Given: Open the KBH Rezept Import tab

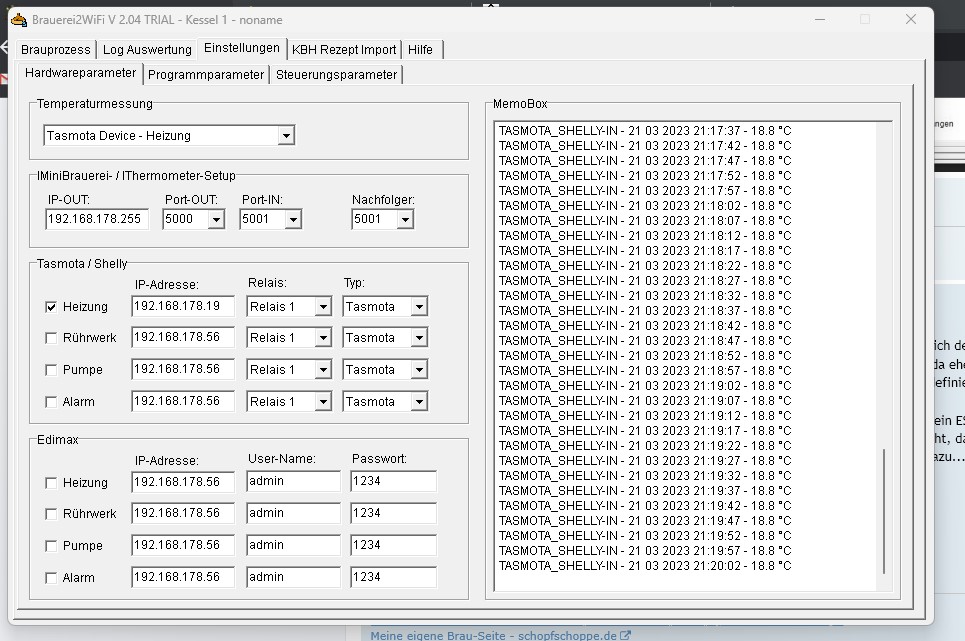Looking at the screenshot, I should tap(344, 50).
